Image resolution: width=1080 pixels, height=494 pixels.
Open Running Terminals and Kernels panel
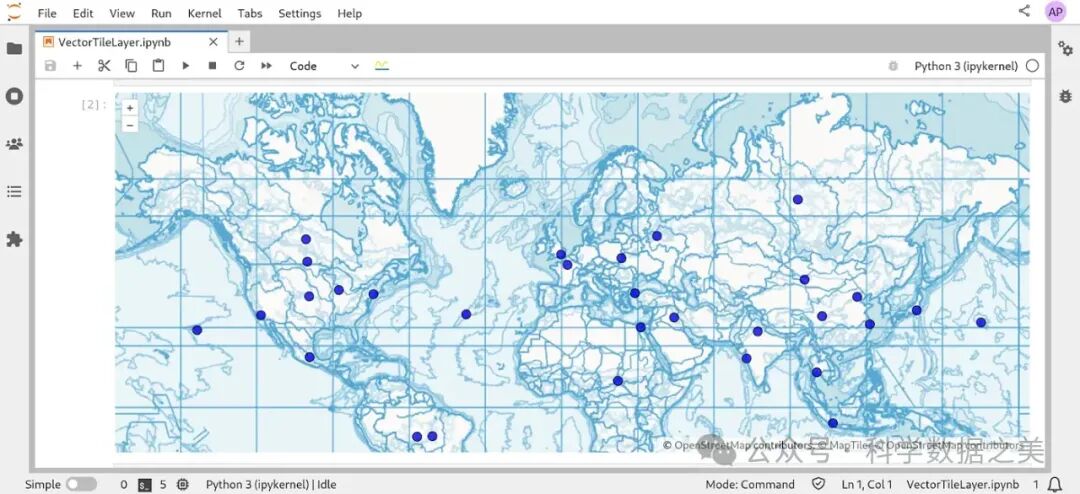coord(14,96)
